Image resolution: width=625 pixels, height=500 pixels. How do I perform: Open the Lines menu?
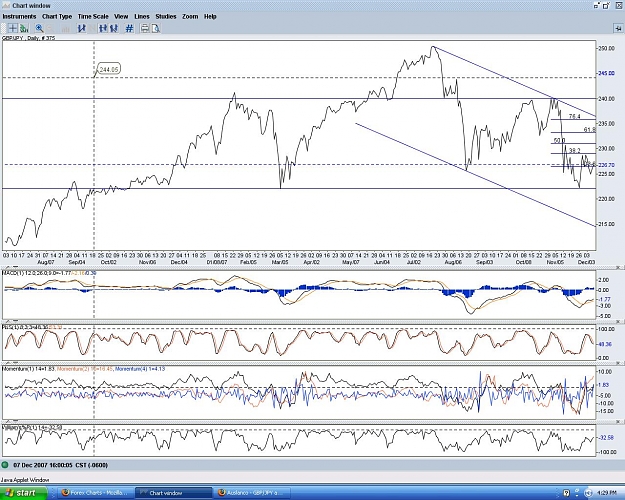point(142,16)
